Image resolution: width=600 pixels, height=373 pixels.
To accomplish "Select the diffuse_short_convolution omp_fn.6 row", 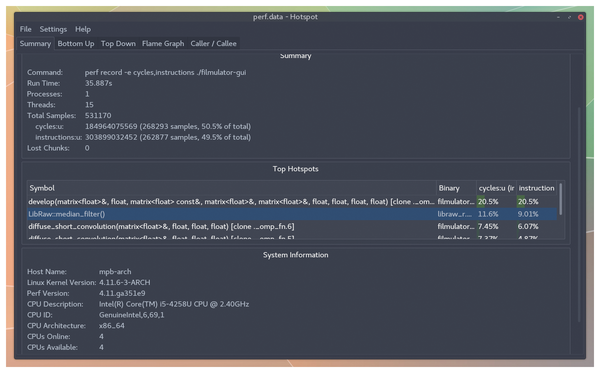I will pos(292,226).
